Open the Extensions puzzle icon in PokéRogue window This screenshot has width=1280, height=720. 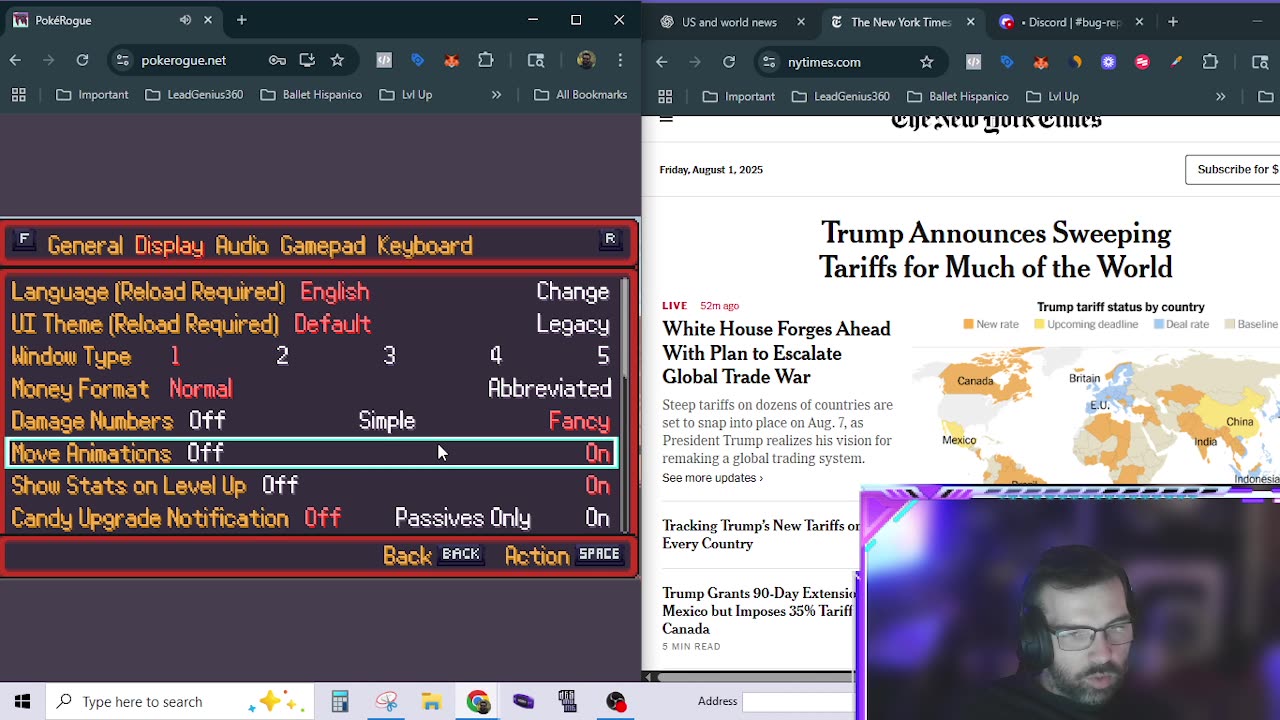486,60
